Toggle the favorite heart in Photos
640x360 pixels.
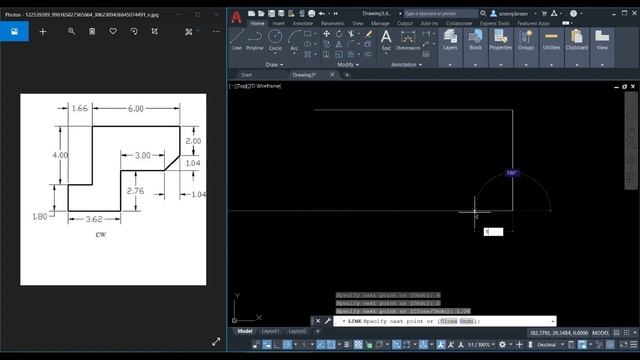(113, 31)
